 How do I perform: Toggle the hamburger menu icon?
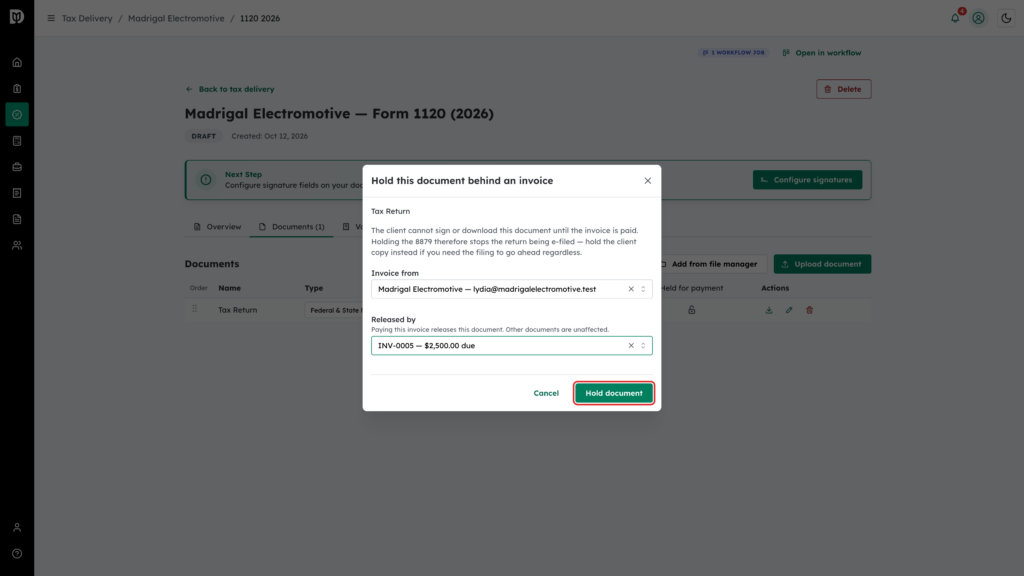coord(51,18)
